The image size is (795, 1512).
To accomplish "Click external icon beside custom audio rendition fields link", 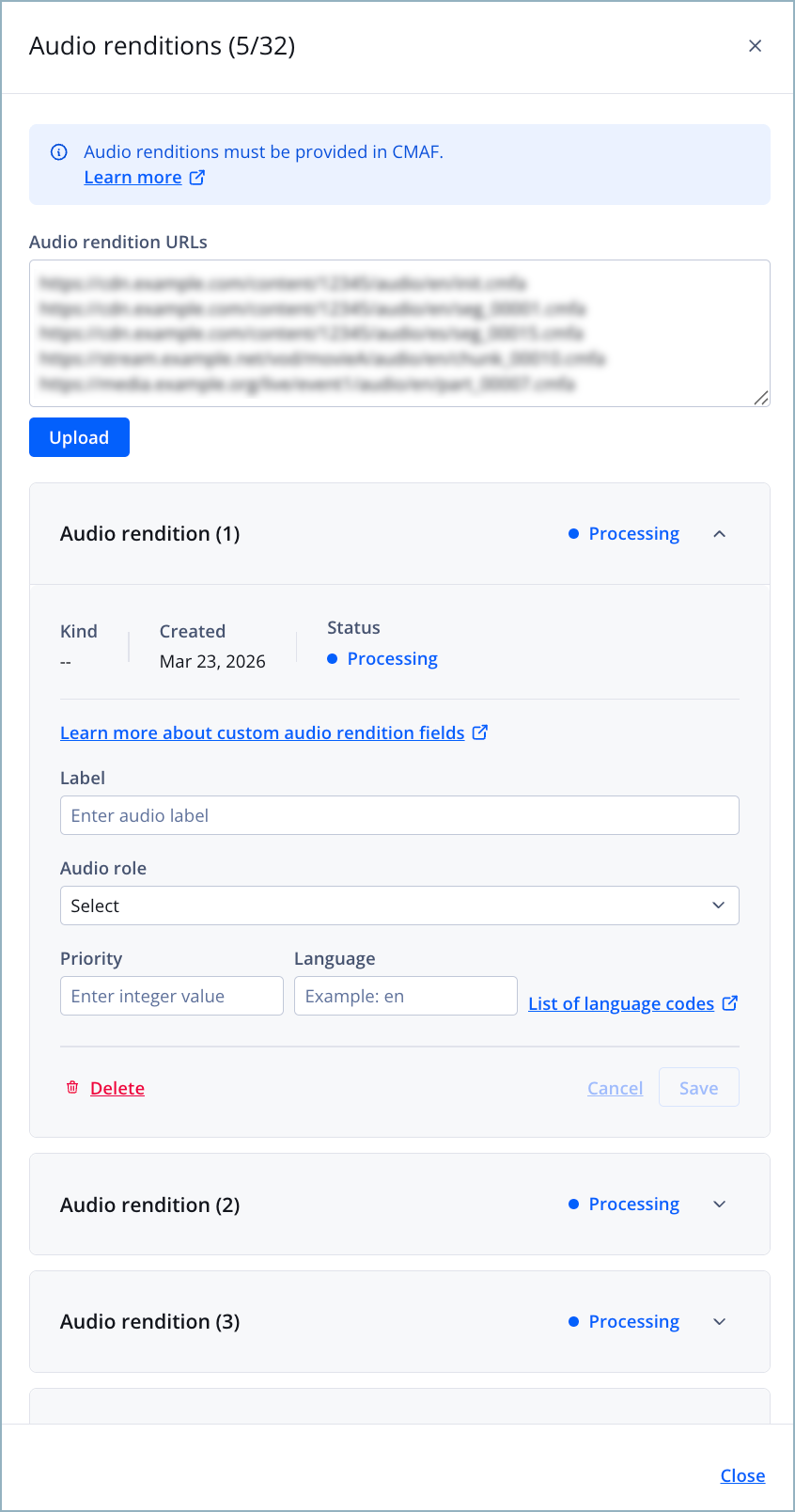I will [x=480, y=732].
